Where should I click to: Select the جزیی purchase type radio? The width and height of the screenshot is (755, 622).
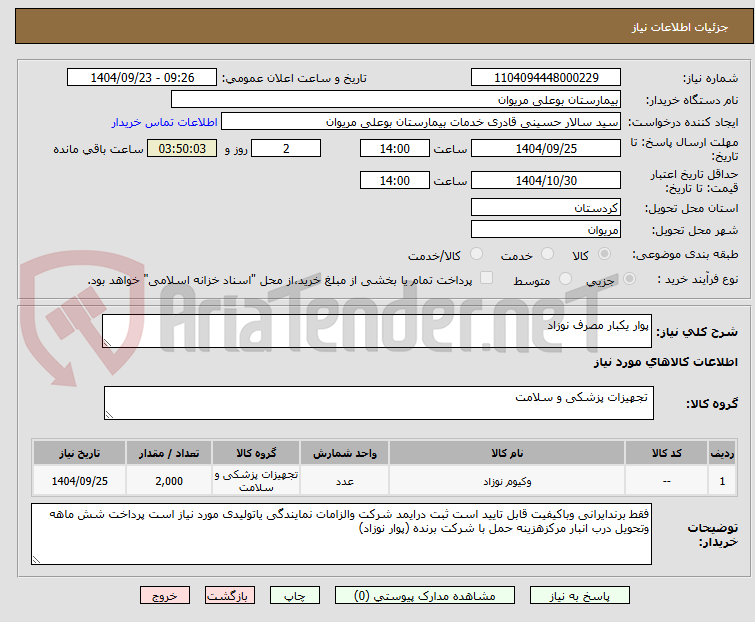pos(629,279)
